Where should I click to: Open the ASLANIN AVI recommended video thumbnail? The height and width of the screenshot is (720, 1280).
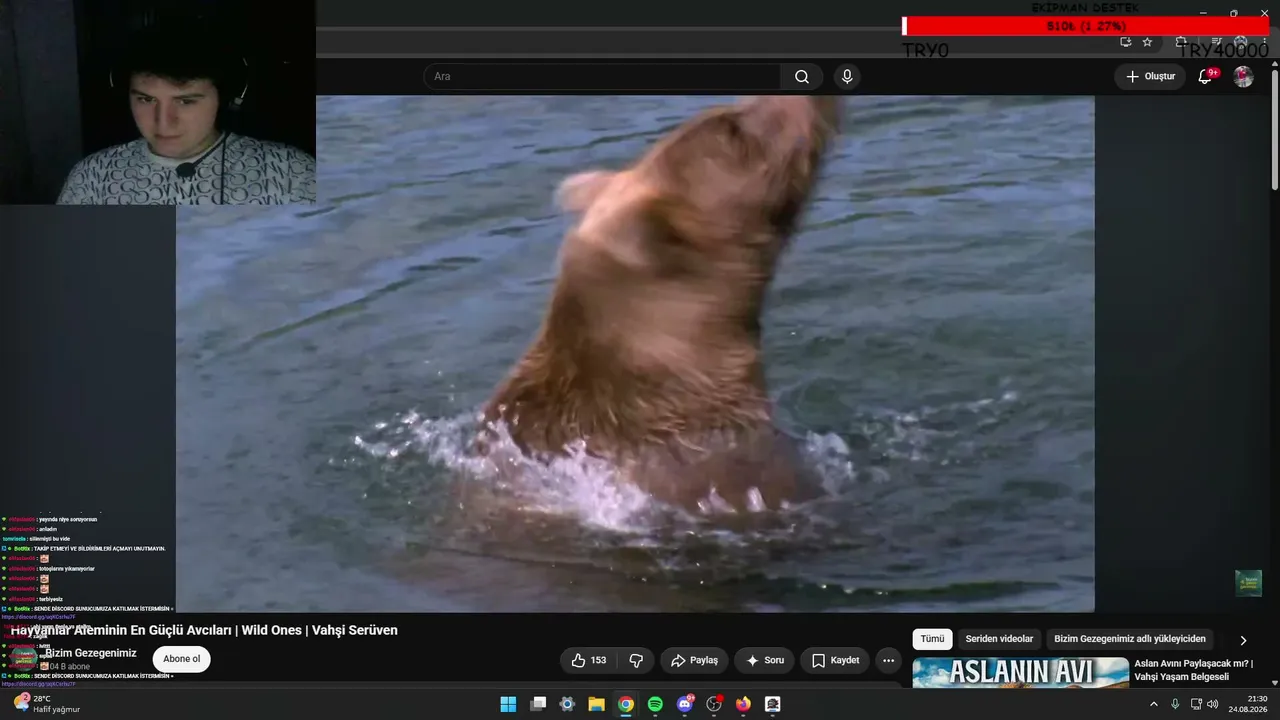pyautogui.click(x=1021, y=672)
